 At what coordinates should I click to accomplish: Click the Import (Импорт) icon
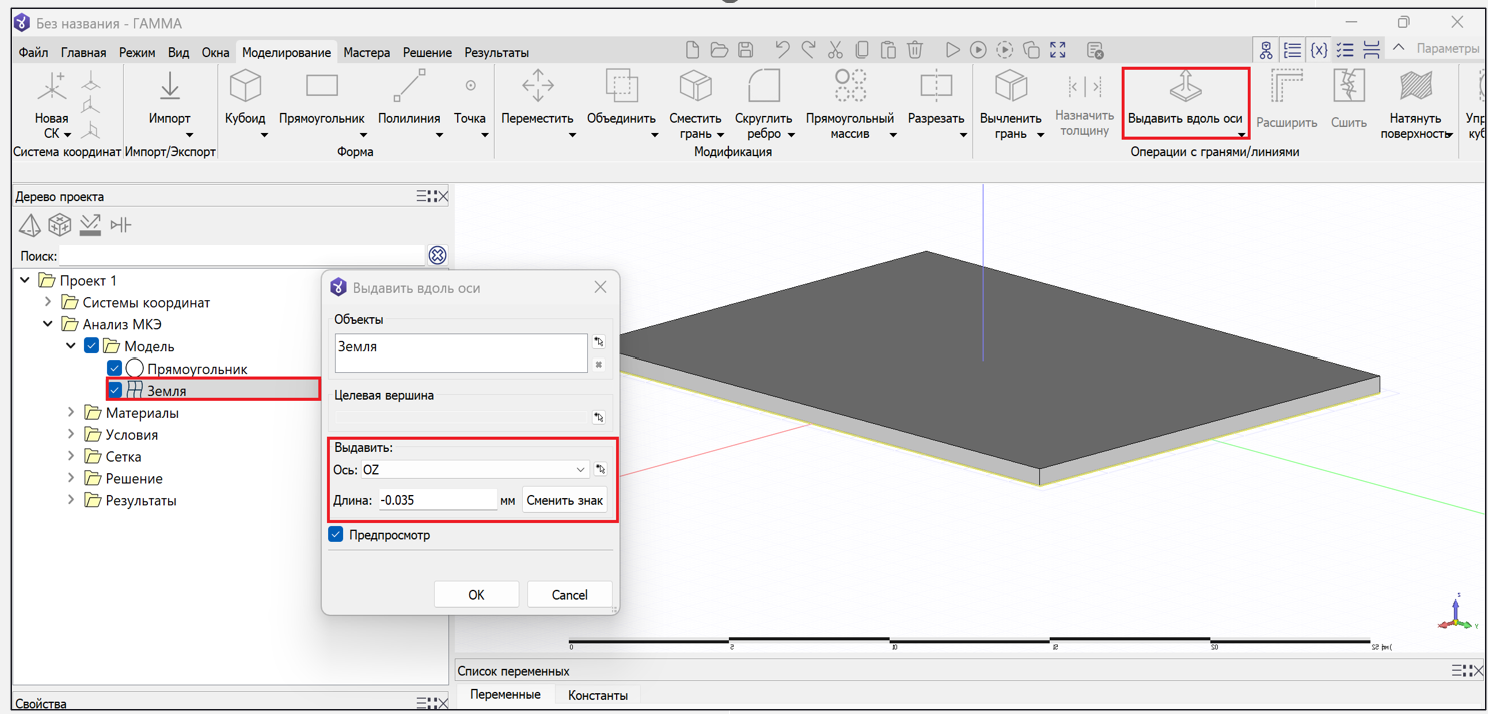click(x=170, y=88)
